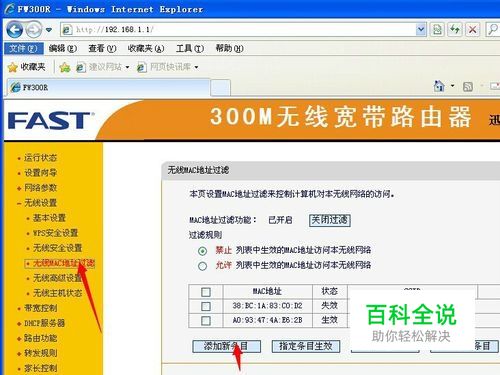This screenshot has height=375, width=500.
Task: Open the 网页快讯库 web slice gallery
Action: [x=164, y=67]
